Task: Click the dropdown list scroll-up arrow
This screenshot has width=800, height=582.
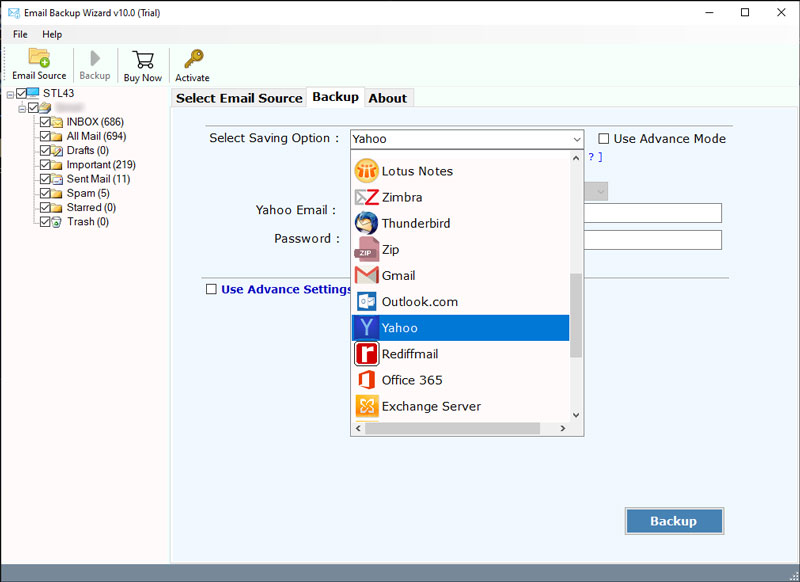Action: click(x=576, y=159)
